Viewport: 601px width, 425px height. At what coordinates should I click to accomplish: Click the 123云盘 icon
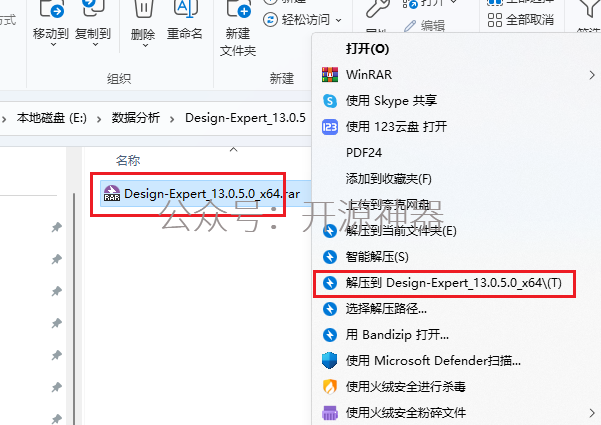click(330, 127)
